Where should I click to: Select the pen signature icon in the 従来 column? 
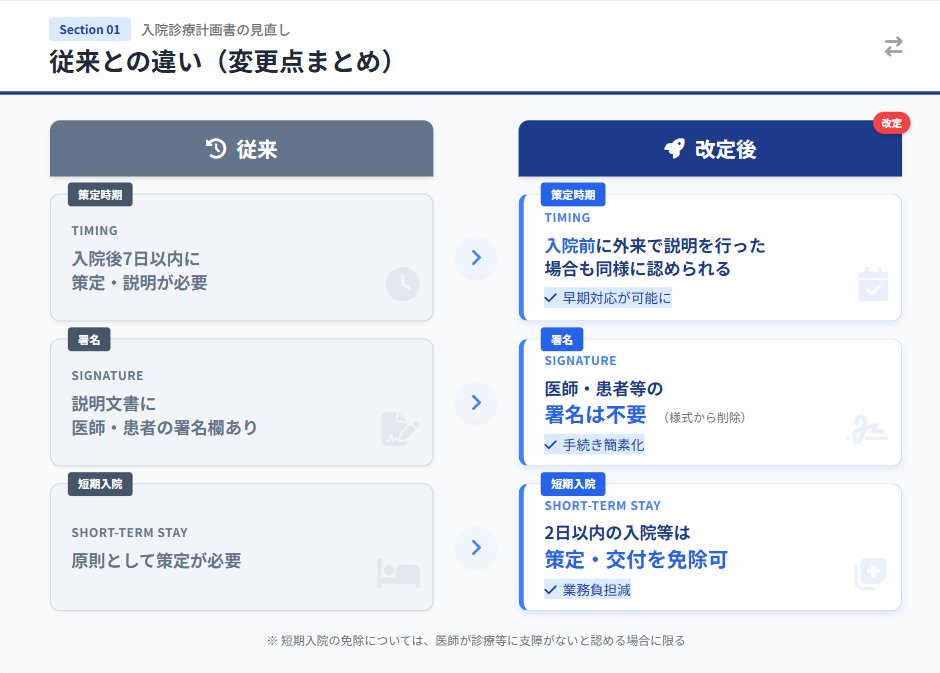click(398, 429)
